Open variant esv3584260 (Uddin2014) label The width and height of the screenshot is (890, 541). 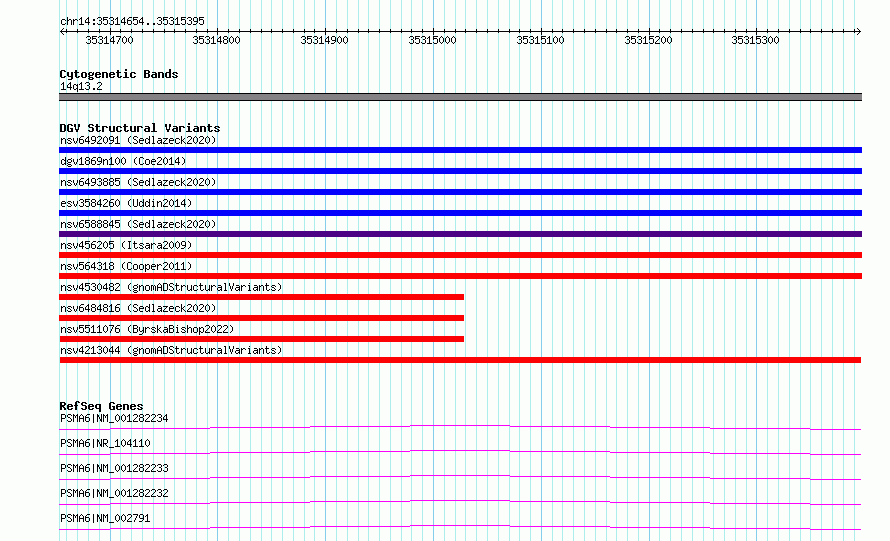tap(126, 203)
